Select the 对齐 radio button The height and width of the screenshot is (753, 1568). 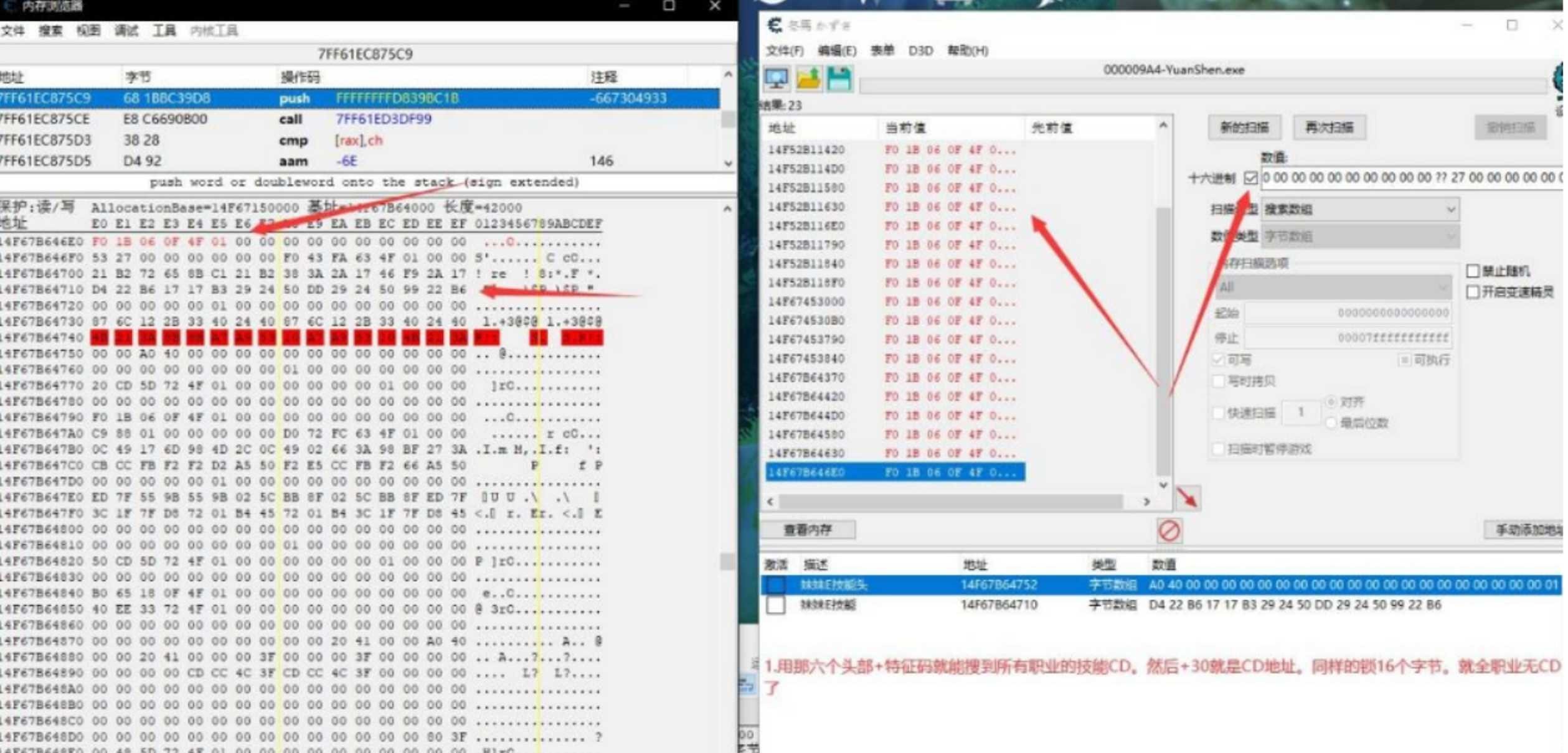click(x=1331, y=401)
